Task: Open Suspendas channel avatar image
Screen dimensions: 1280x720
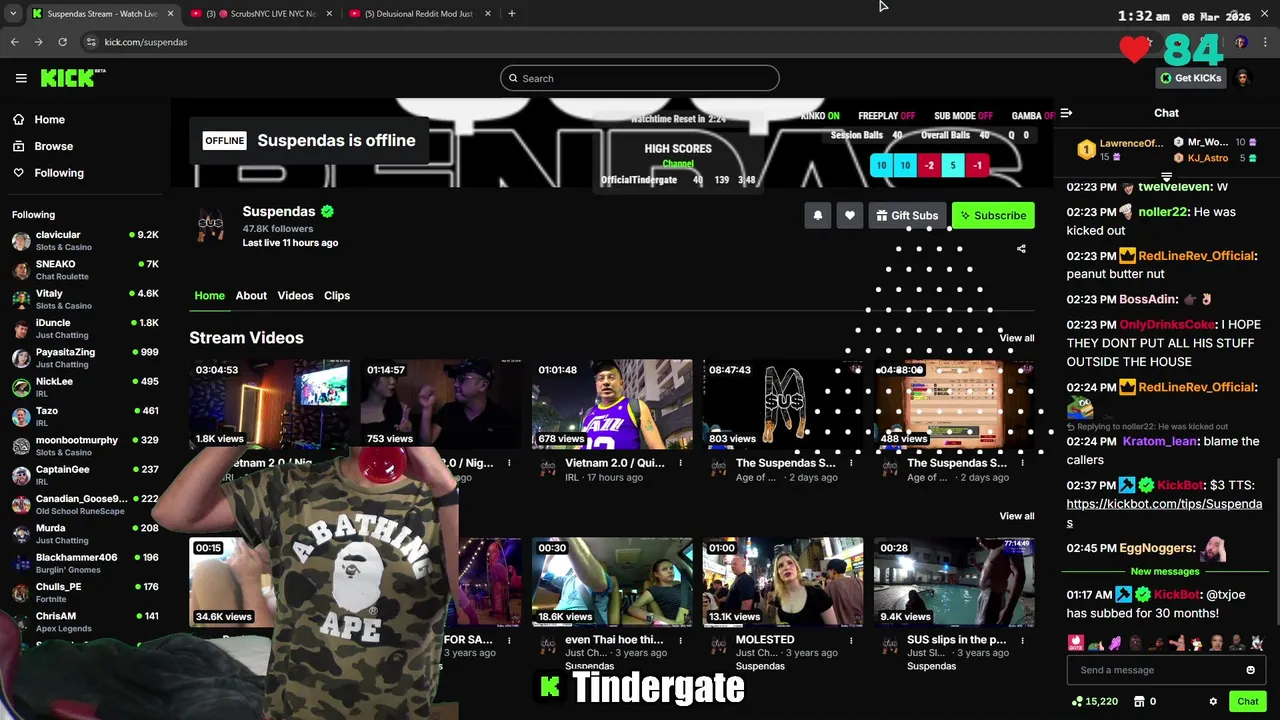Action: (210, 226)
